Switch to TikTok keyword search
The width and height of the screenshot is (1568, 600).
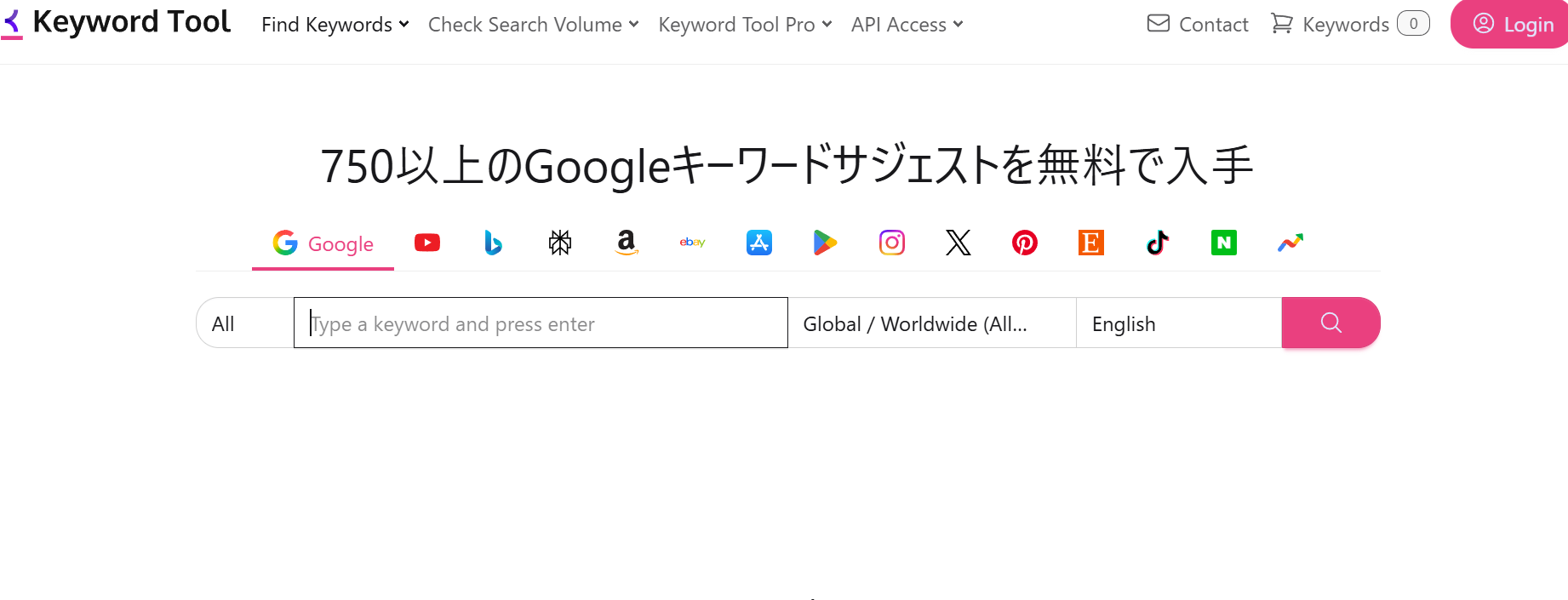point(1157,243)
